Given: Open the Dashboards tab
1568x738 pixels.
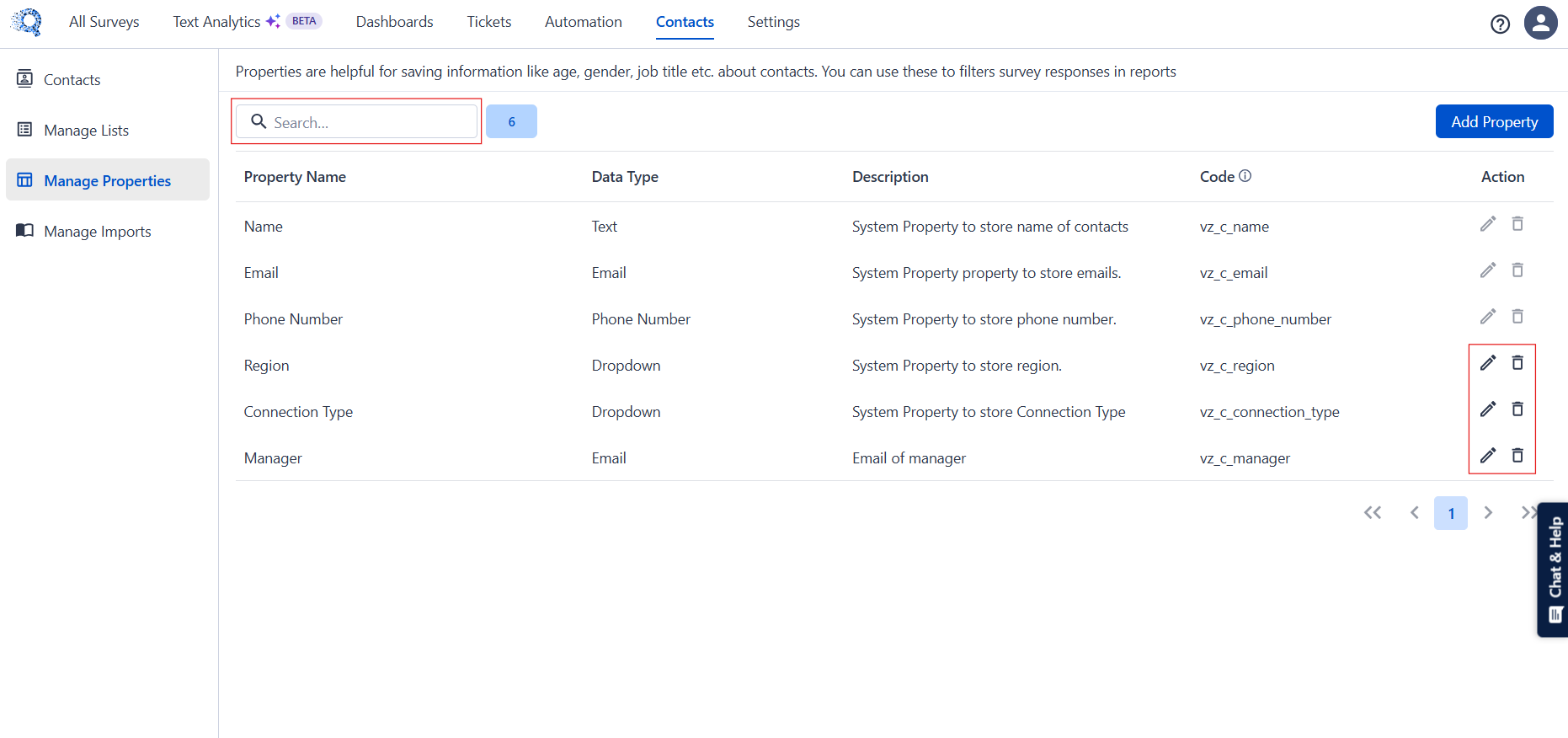Looking at the screenshot, I should [x=394, y=22].
